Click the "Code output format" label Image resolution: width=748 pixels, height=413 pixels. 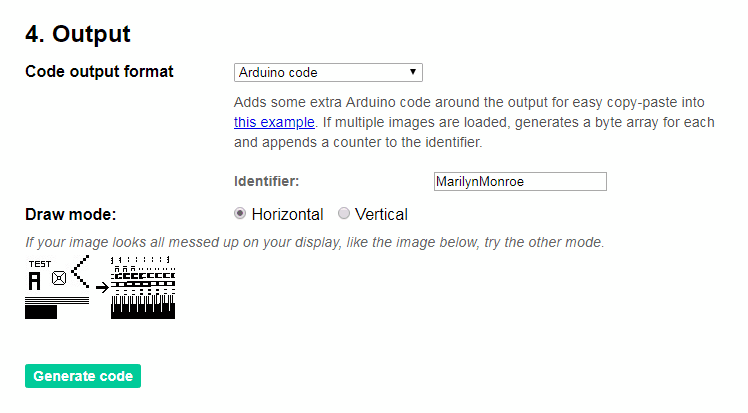pyautogui.click(x=99, y=72)
